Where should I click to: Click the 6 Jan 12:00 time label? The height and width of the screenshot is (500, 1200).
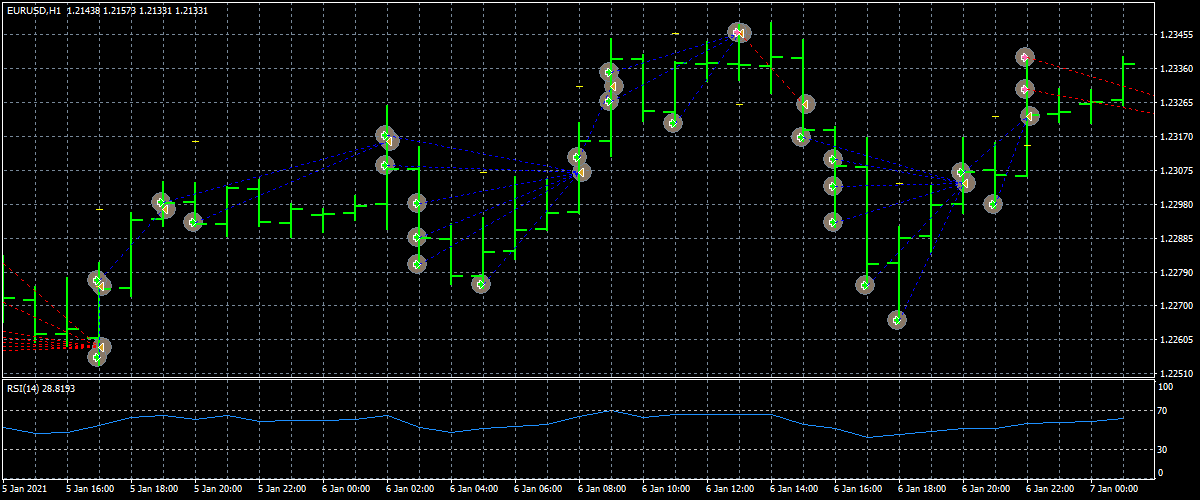(x=730, y=490)
